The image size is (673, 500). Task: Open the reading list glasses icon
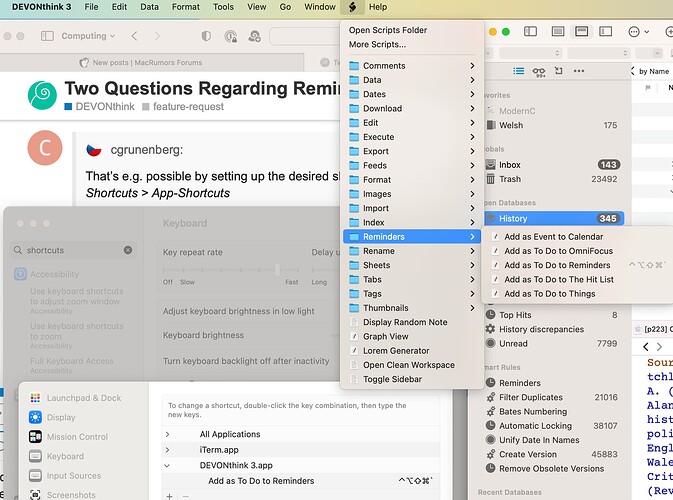click(539, 71)
